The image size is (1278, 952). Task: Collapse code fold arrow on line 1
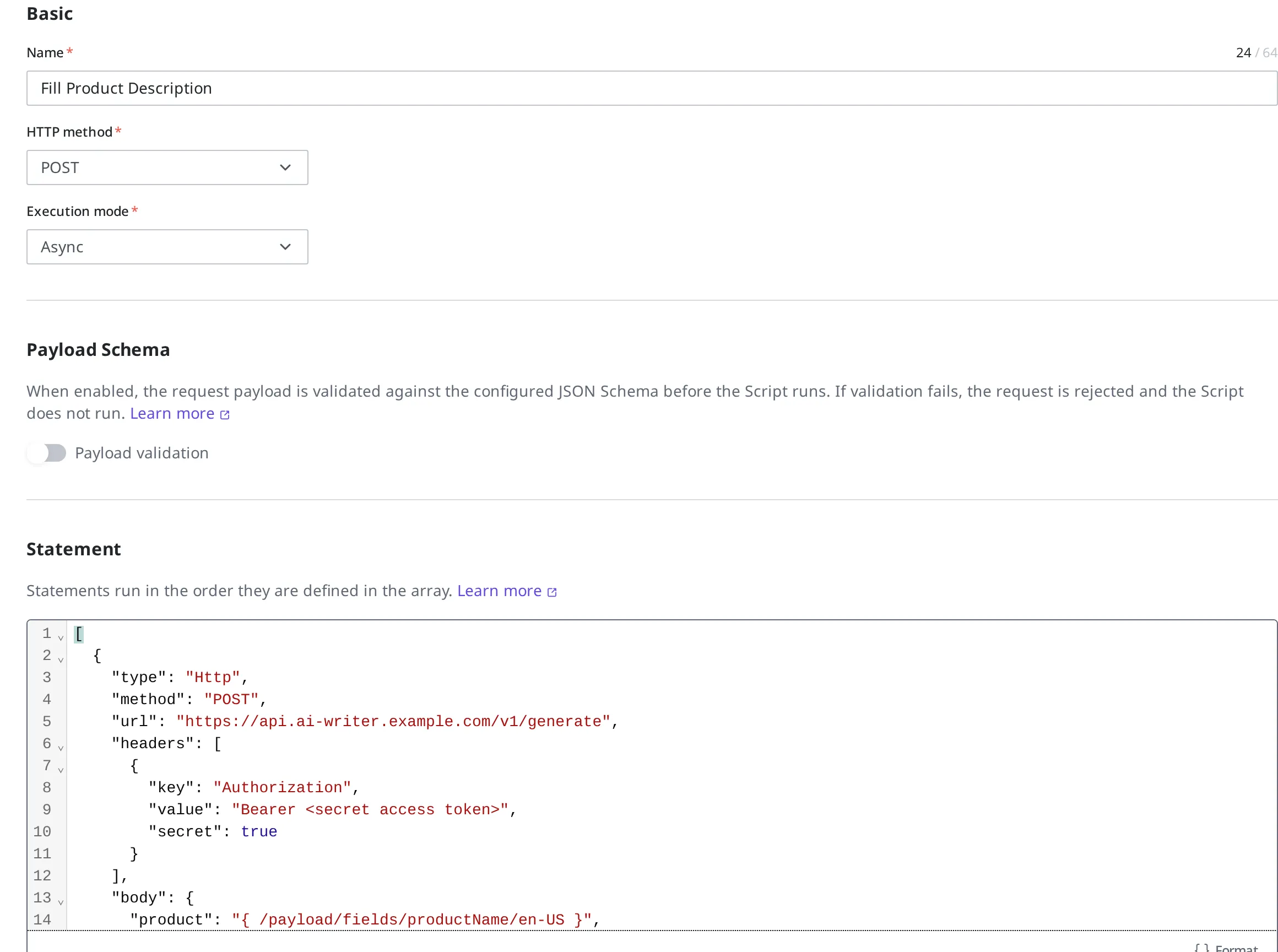pos(61,638)
